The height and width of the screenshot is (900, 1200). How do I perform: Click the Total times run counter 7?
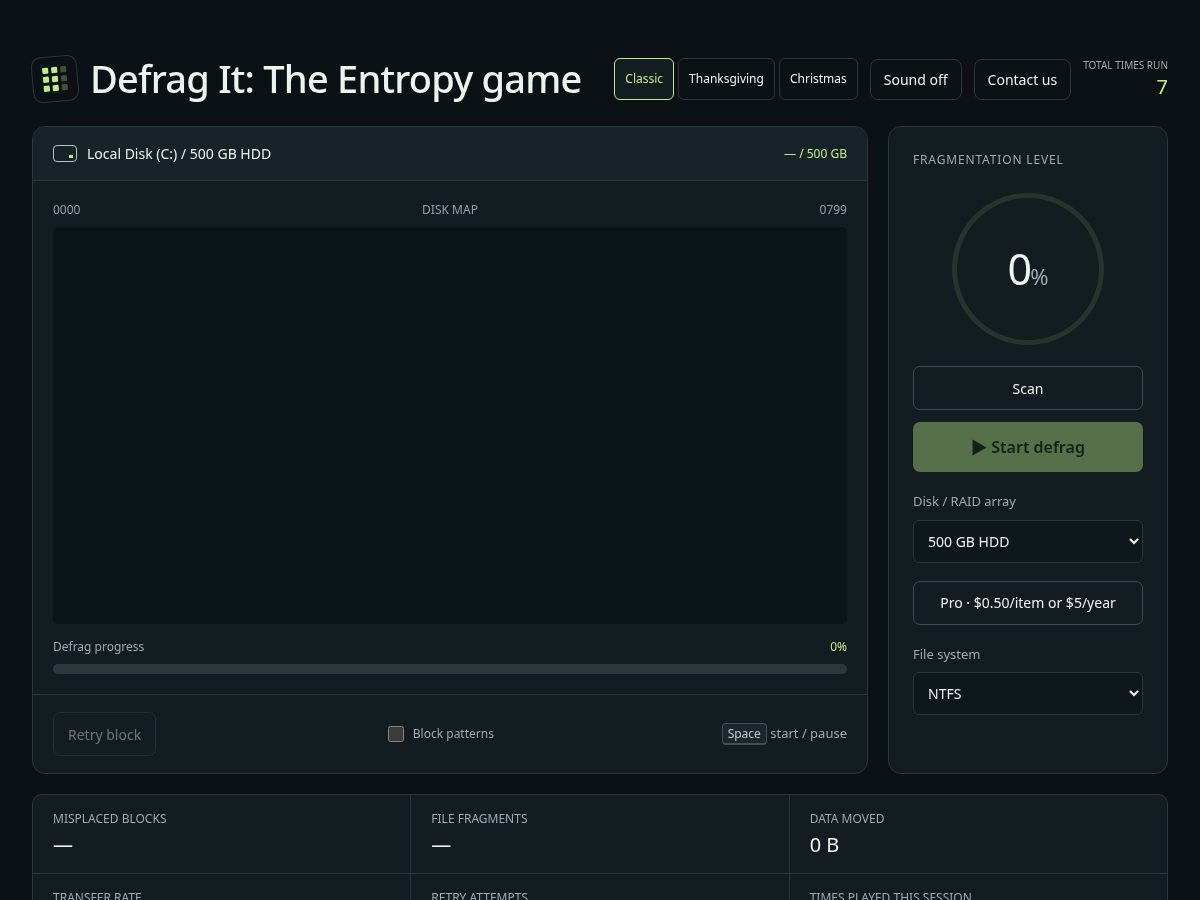click(x=1162, y=87)
